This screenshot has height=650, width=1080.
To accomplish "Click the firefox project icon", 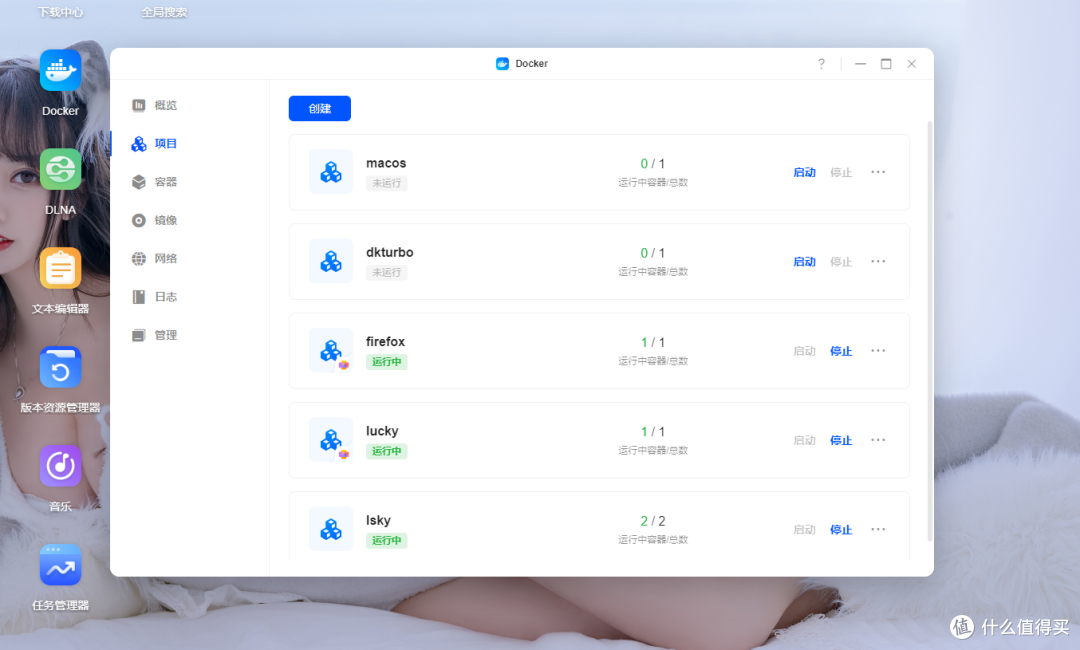I will (331, 350).
